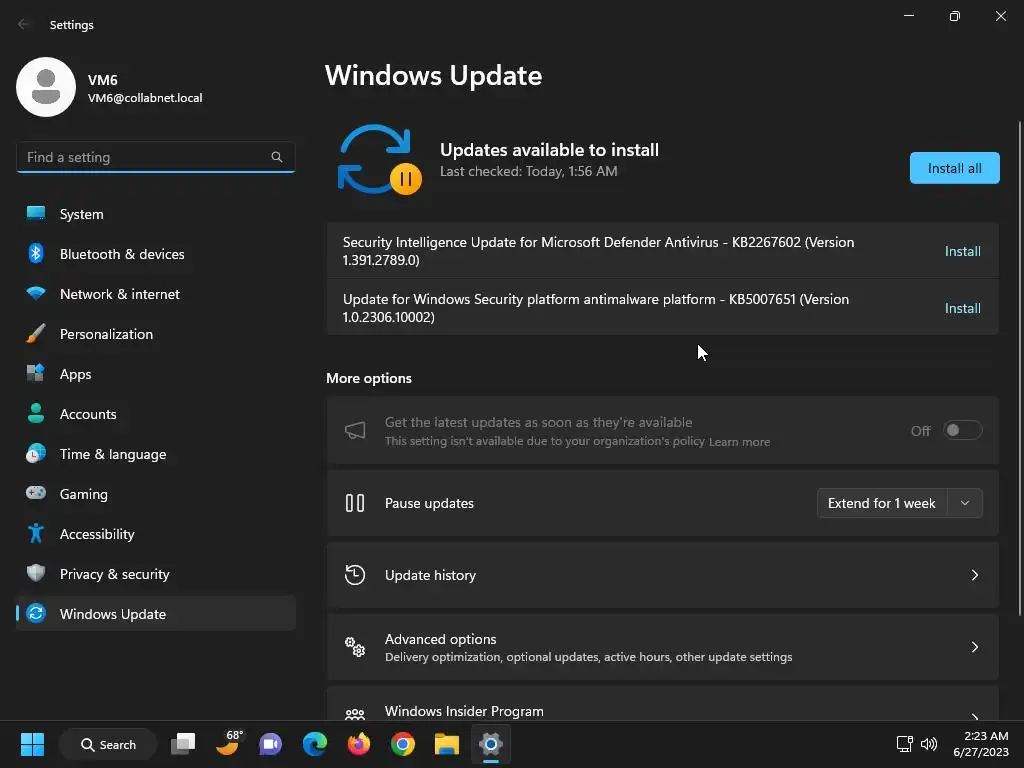Viewport: 1024px width, 768px height.
Task: Click the VM6@collabnet.local account text
Action: (x=145, y=98)
